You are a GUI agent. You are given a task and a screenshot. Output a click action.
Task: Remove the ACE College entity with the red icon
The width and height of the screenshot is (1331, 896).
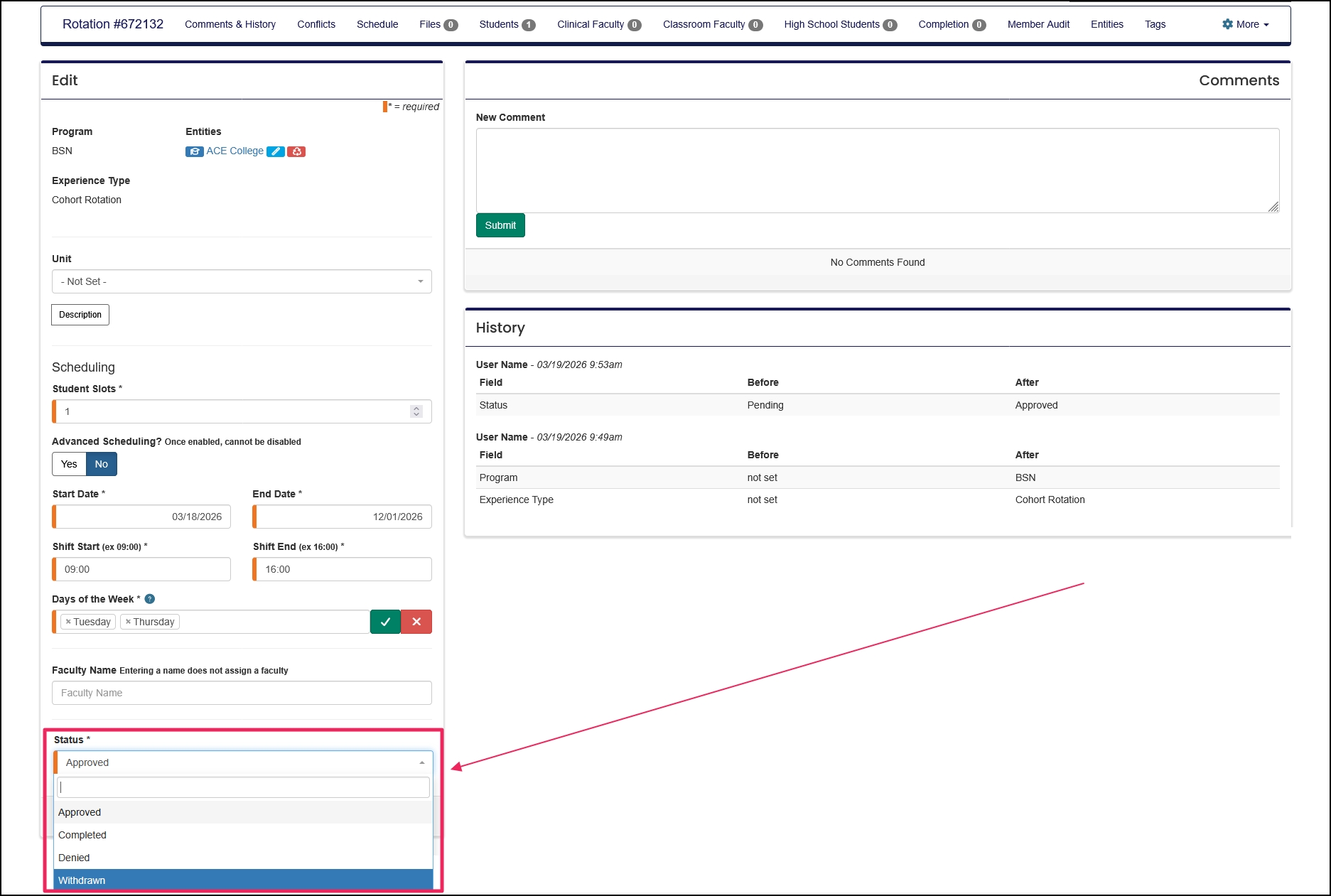296,151
